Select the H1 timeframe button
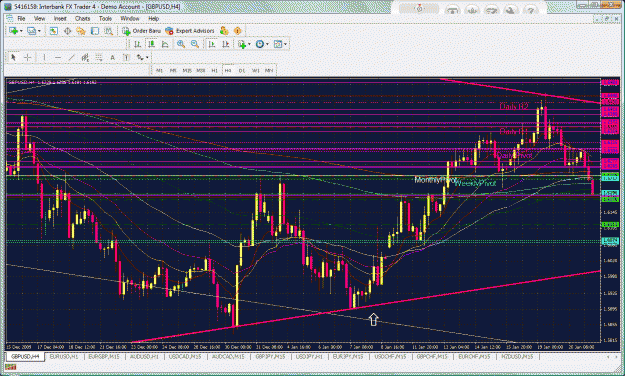This screenshot has width=625, height=376. (x=214, y=71)
